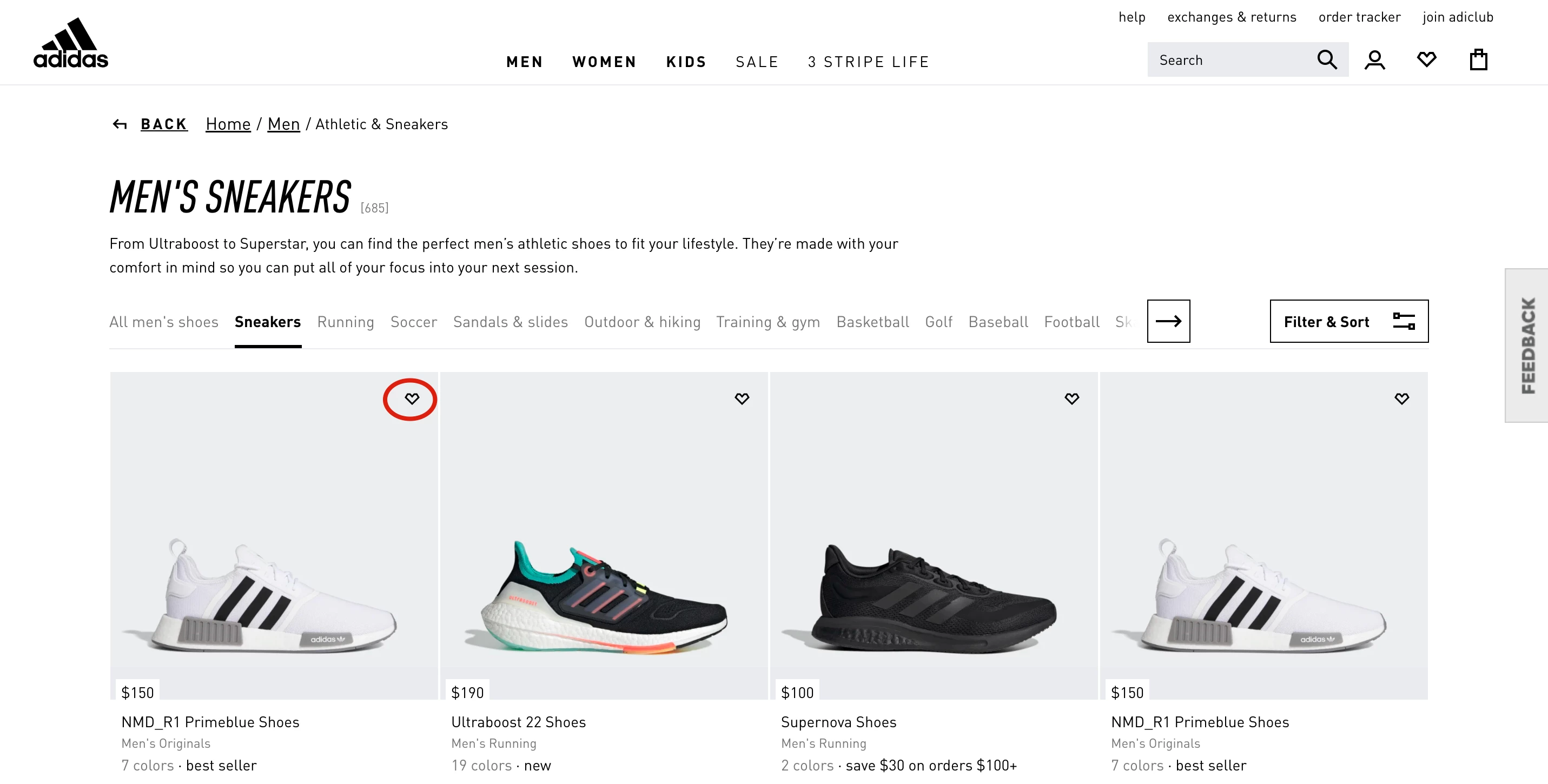Viewport: 1548px width, 784px height.
Task: Switch to the Running category tab
Action: pos(346,322)
